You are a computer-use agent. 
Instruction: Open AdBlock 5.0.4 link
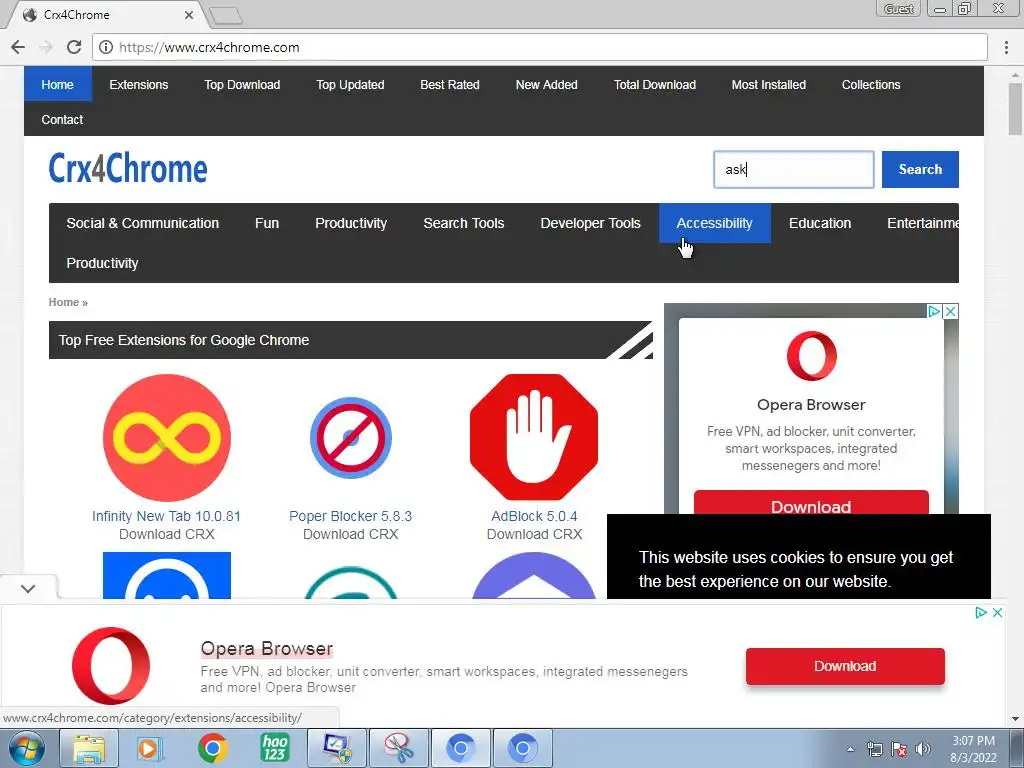534,516
